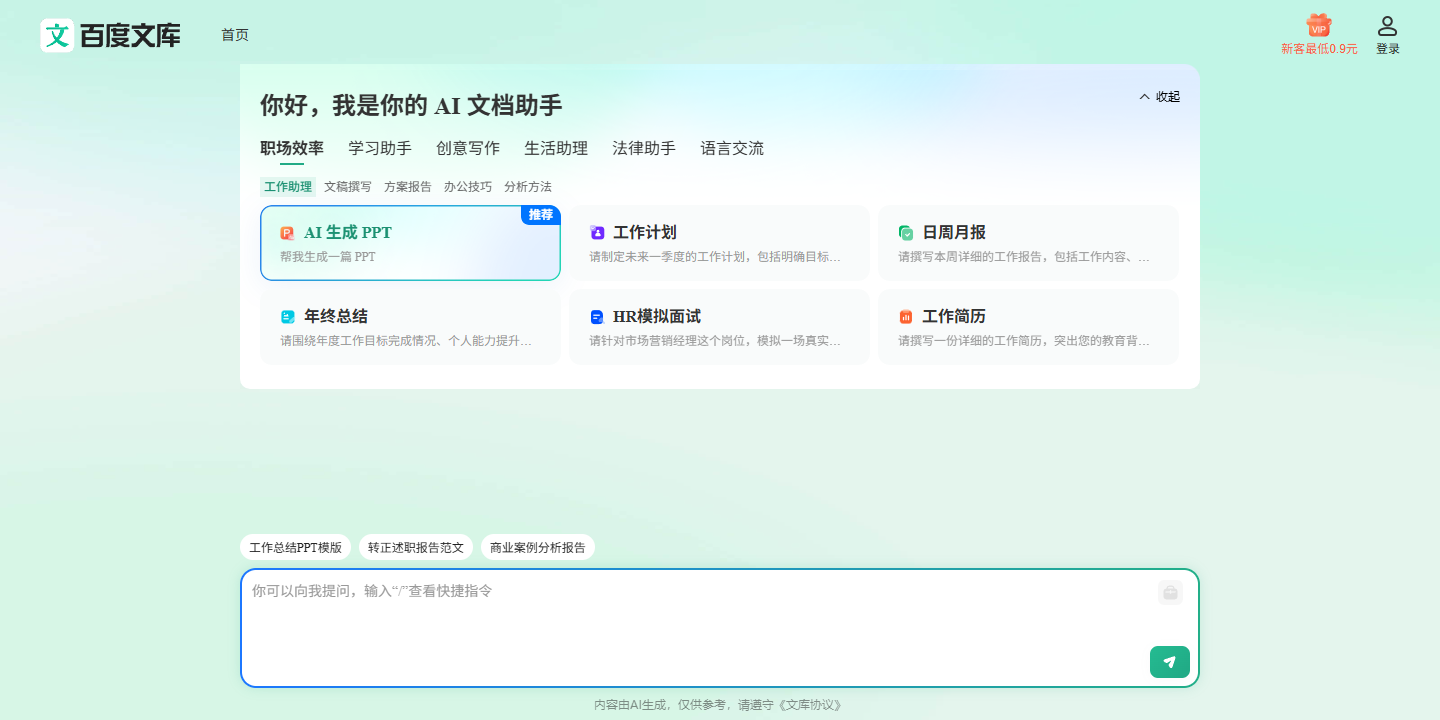Viewport: 1440px width, 720px height.
Task: Switch to the 生活助理 tab
Action: coord(556,148)
